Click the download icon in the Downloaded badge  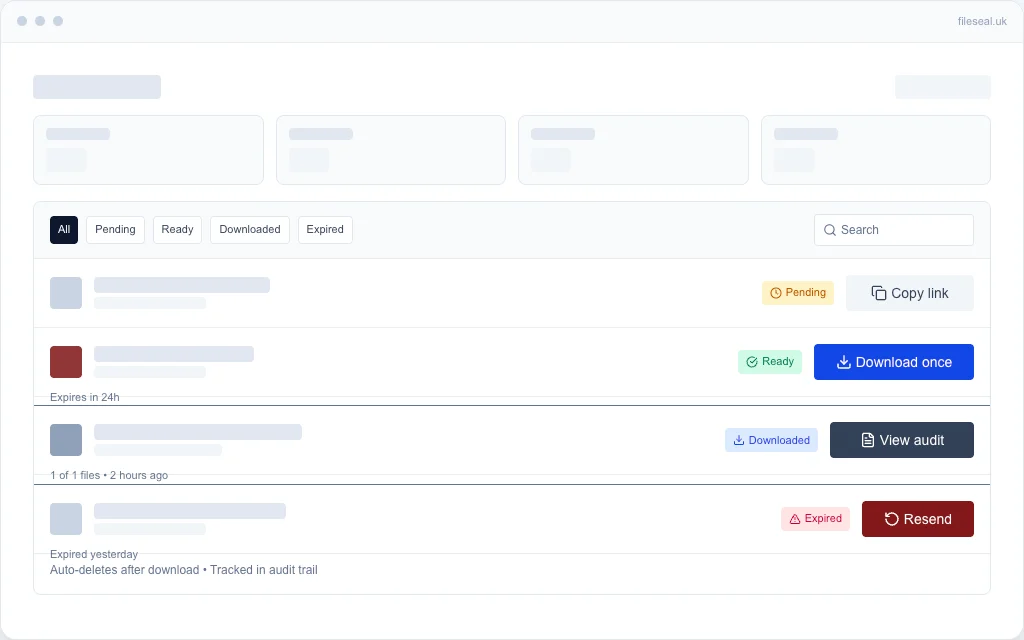pos(739,440)
